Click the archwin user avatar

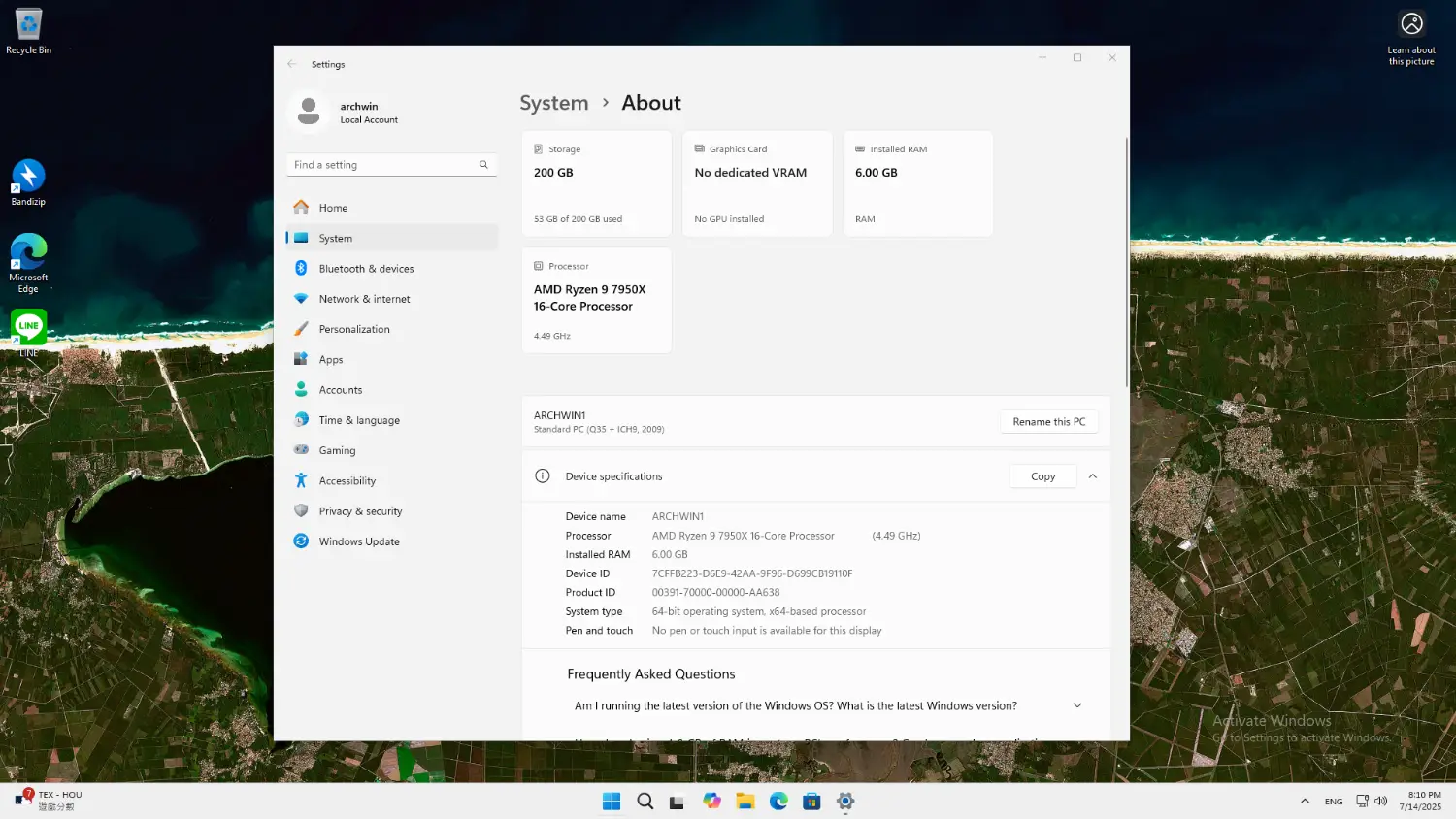(x=309, y=112)
